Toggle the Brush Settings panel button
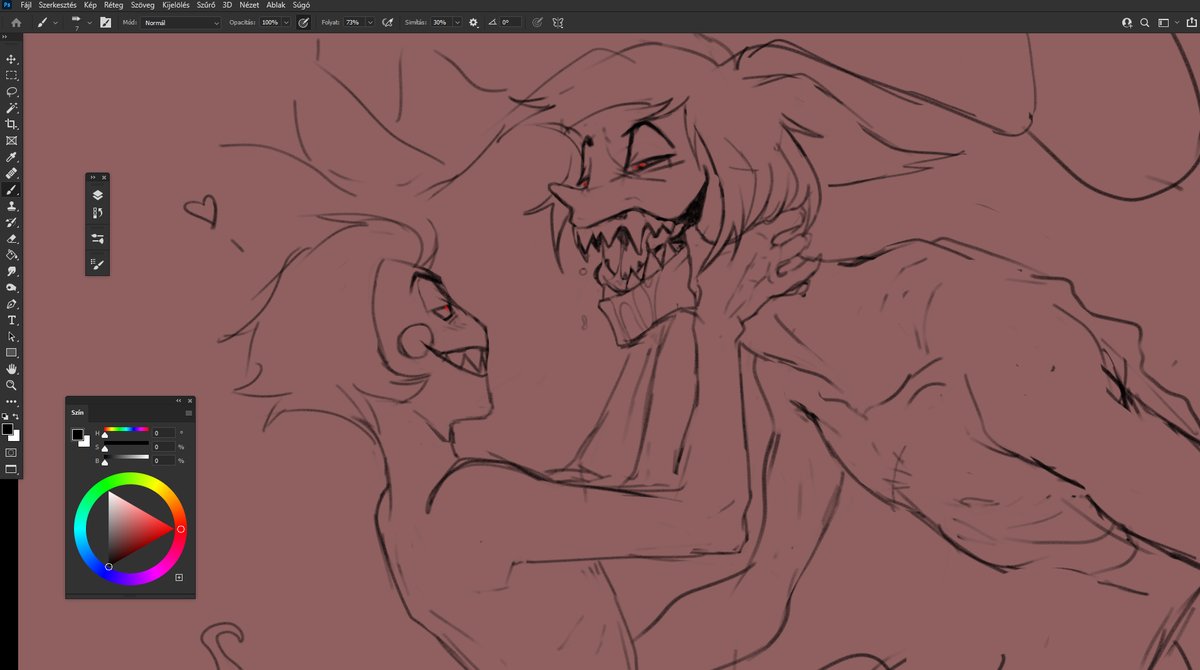The height and width of the screenshot is (670, 1200). coord(105,22)
